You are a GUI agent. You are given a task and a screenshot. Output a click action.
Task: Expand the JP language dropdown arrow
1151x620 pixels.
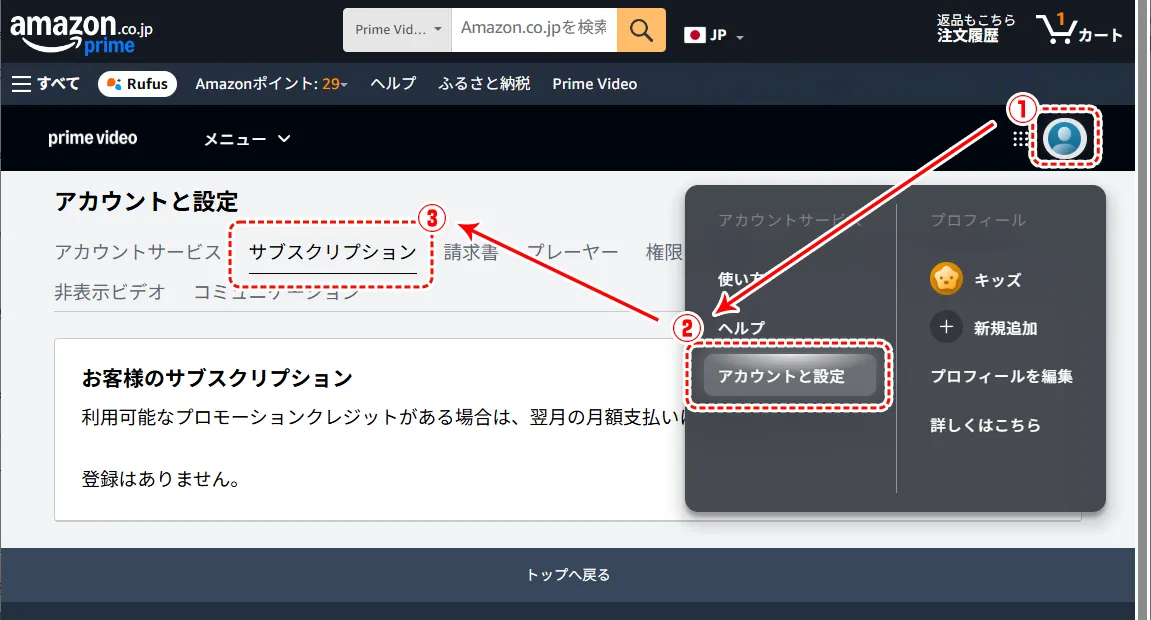click(x=740, y=37)
